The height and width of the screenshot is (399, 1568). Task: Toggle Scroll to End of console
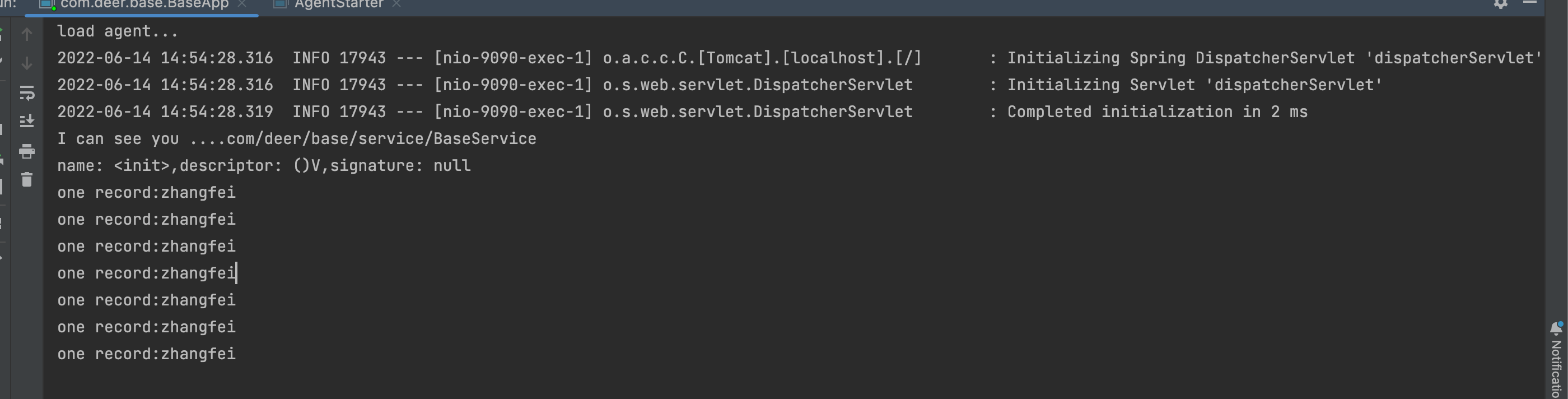click(27, 121)
